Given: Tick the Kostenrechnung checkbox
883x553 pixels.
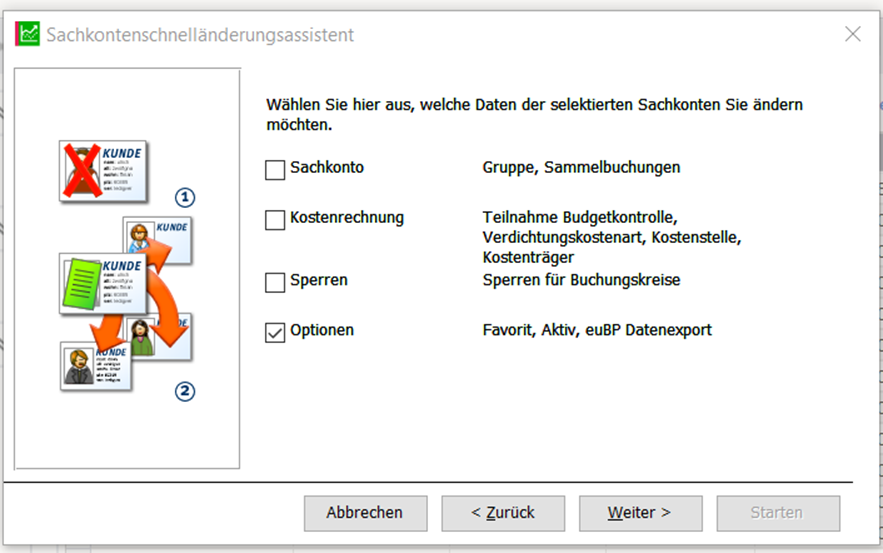Looking at the screenshot, I should 275,219.
